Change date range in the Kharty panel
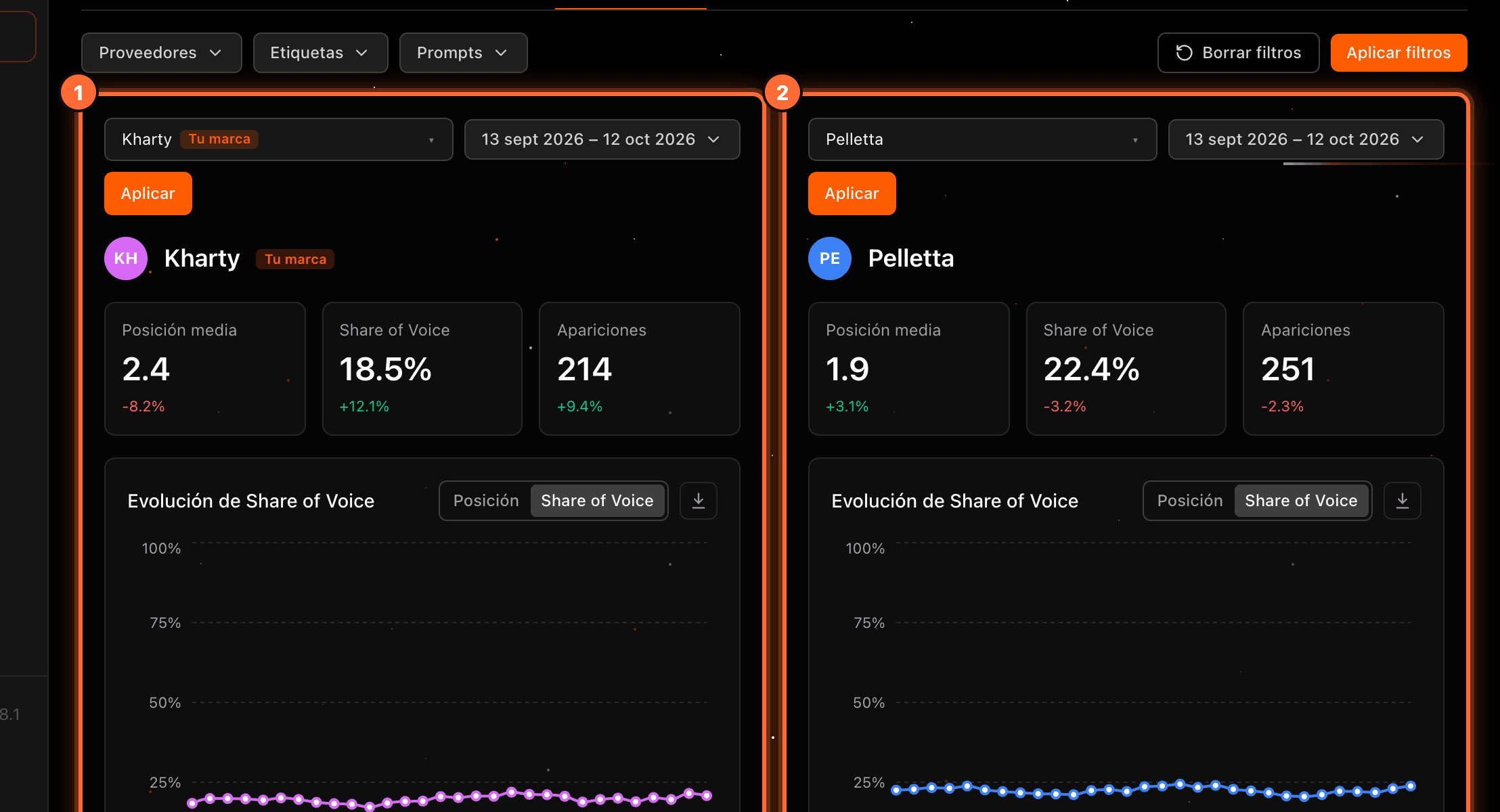The width and height of the screenshot is (1500, 812). pyautogui.click(x=602, y=139)
